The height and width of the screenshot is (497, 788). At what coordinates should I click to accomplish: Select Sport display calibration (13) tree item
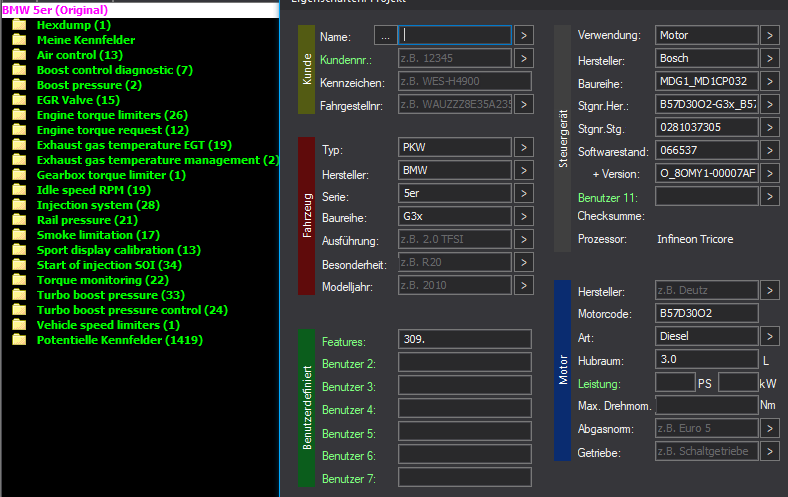click(119, 250)
